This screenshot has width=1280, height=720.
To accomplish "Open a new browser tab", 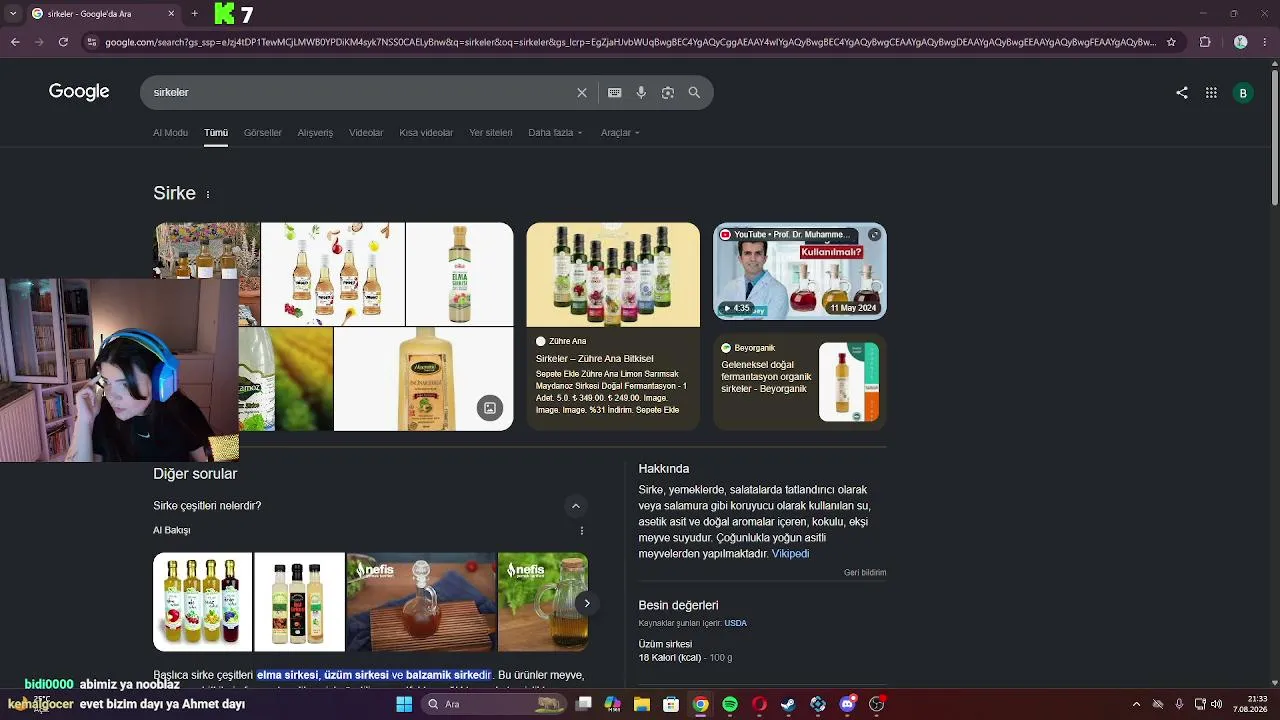I will [194, 14].
